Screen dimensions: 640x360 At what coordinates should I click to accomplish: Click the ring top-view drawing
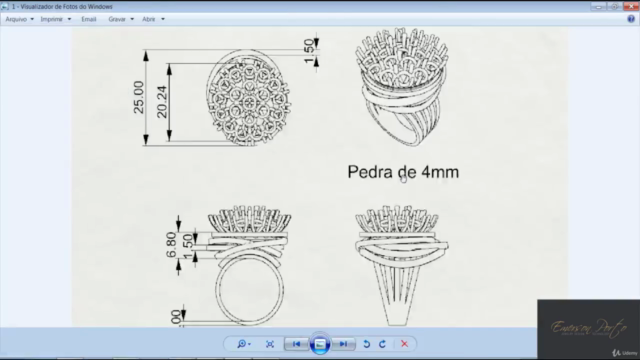click(x=249, y=98)
